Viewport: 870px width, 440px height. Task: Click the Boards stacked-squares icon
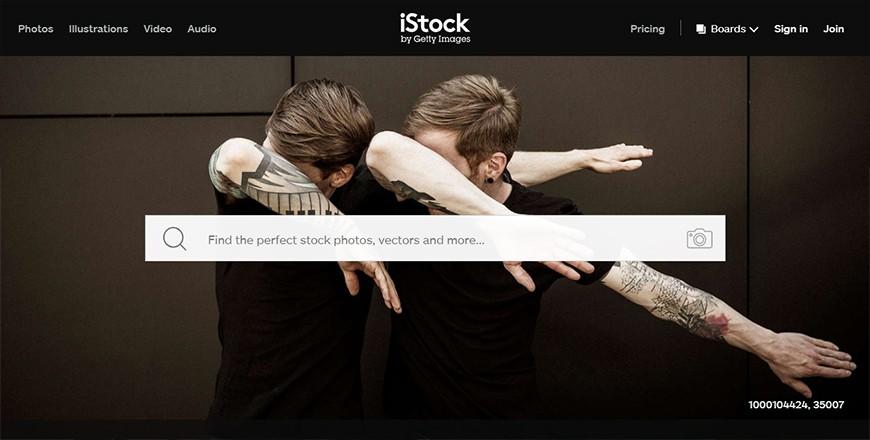[701, 29]
